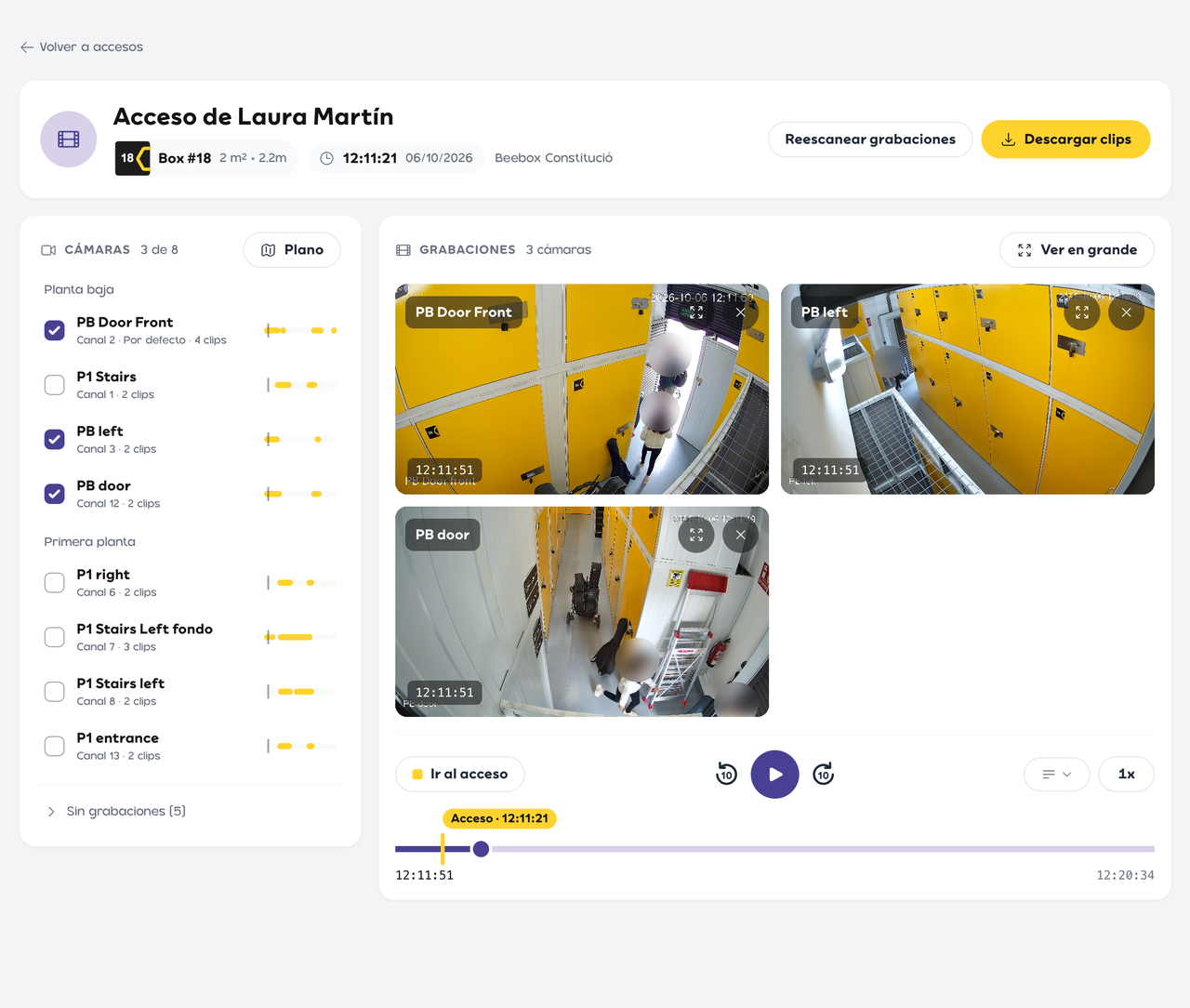Screen dimensions: 1190x1008
Task: Uncheck the PB left camera
Action: [55, 439]
